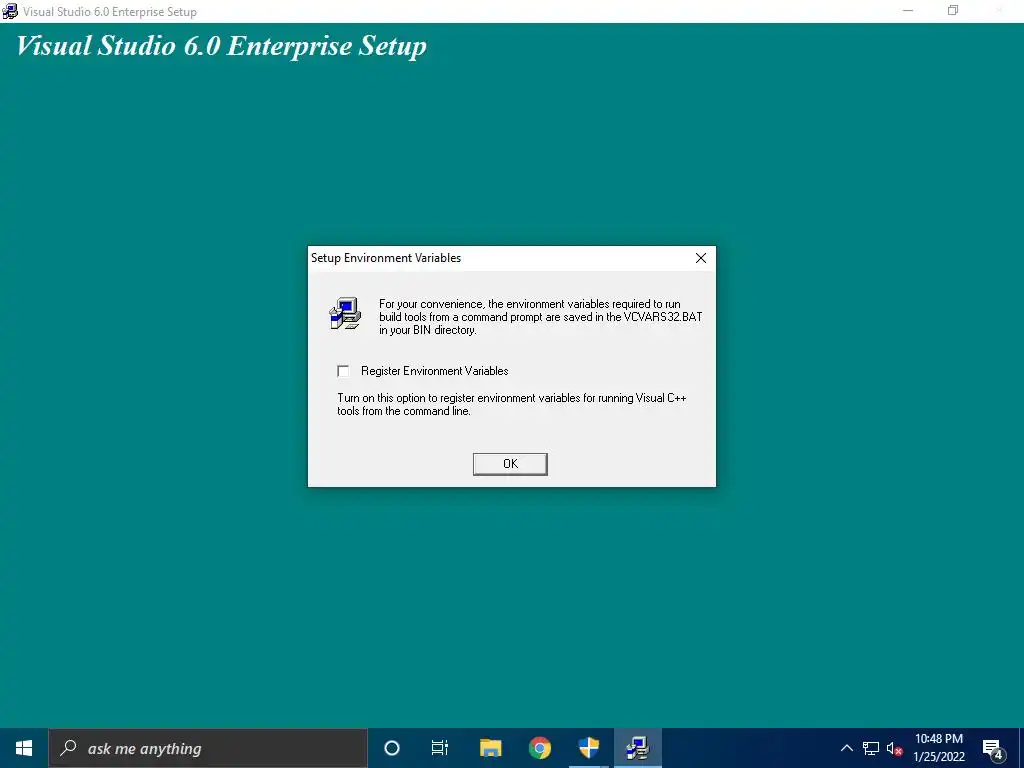Open the network status tray icon
1024x768 pixels.
pos(871,748)
